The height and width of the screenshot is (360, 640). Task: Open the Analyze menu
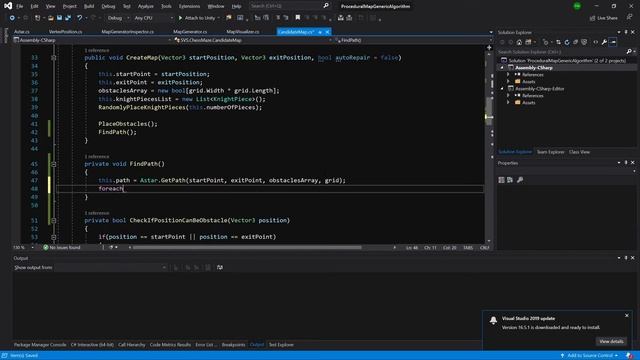[x=145, y=6]
